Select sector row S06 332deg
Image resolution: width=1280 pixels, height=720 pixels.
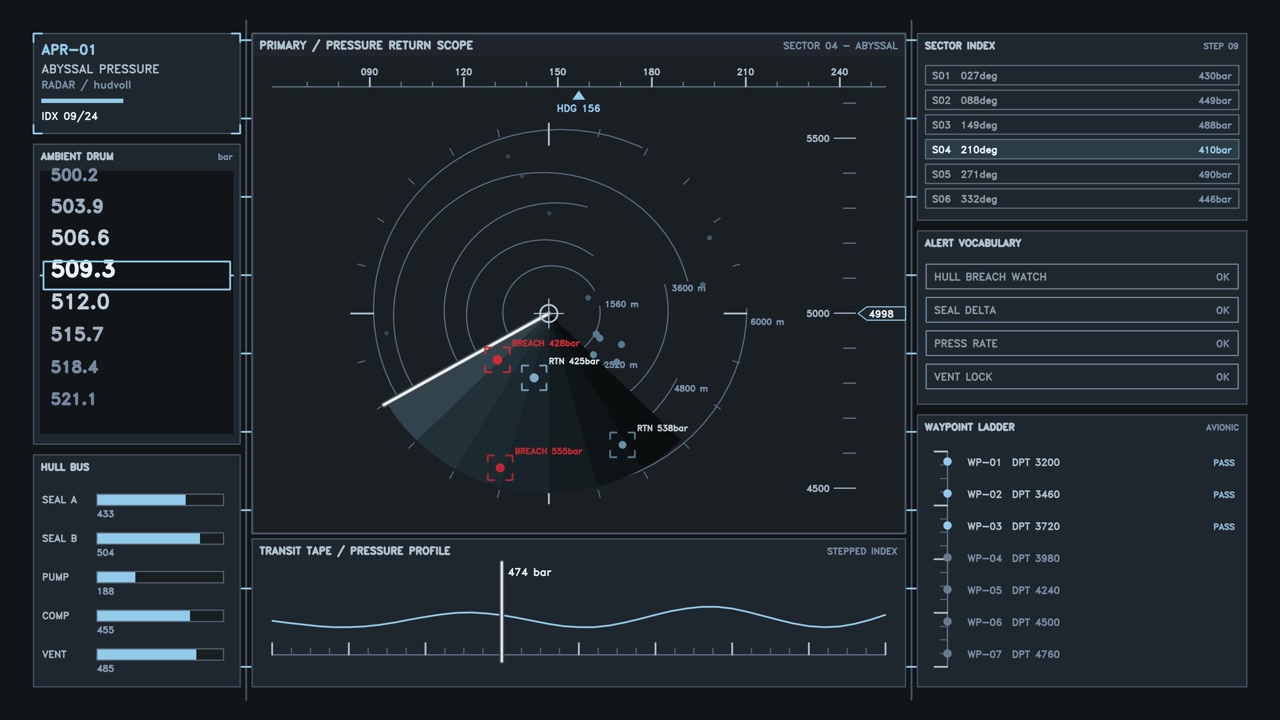pos(1082,199)
